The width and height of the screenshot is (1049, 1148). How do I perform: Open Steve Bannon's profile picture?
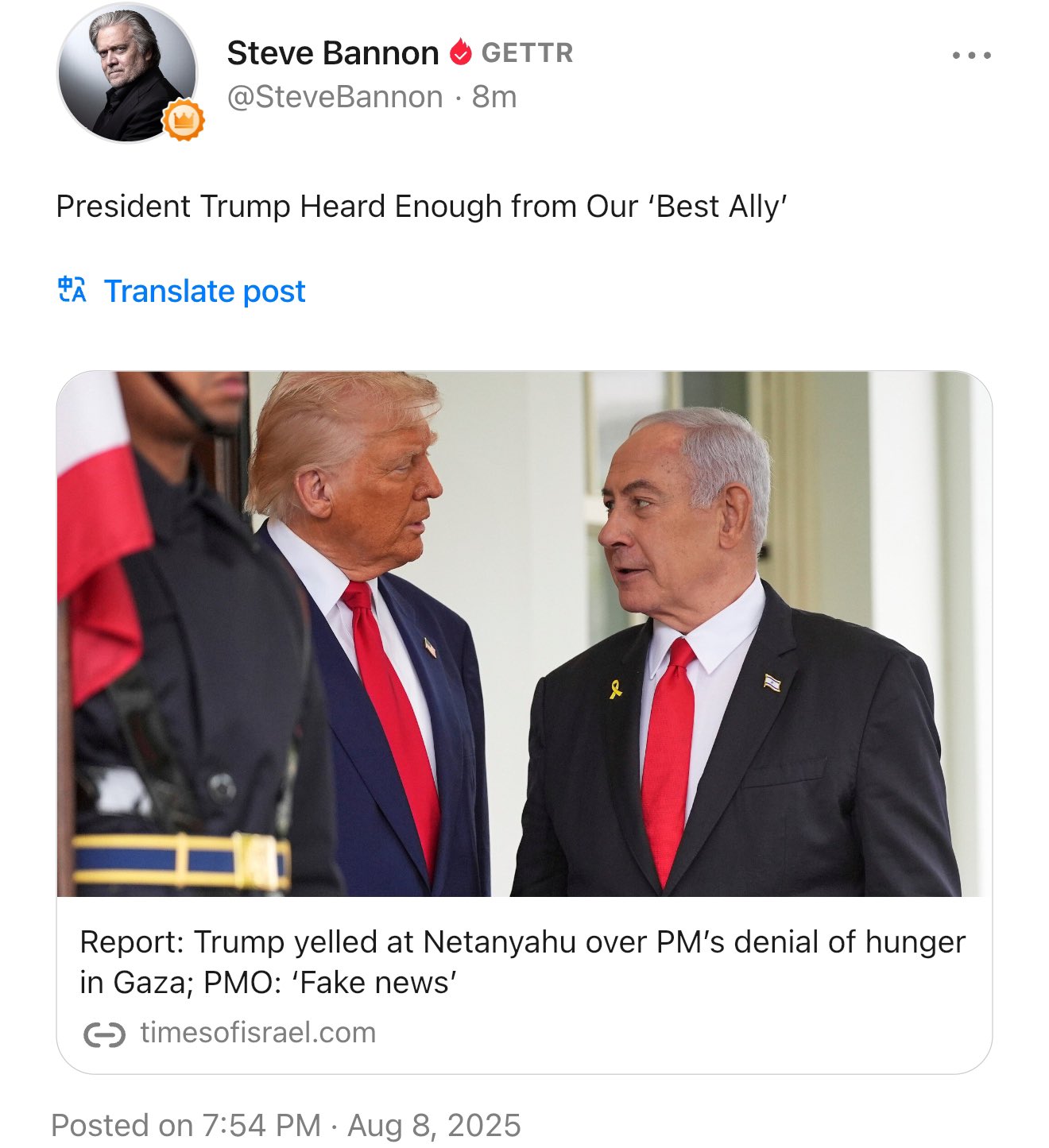click(127, 72)
